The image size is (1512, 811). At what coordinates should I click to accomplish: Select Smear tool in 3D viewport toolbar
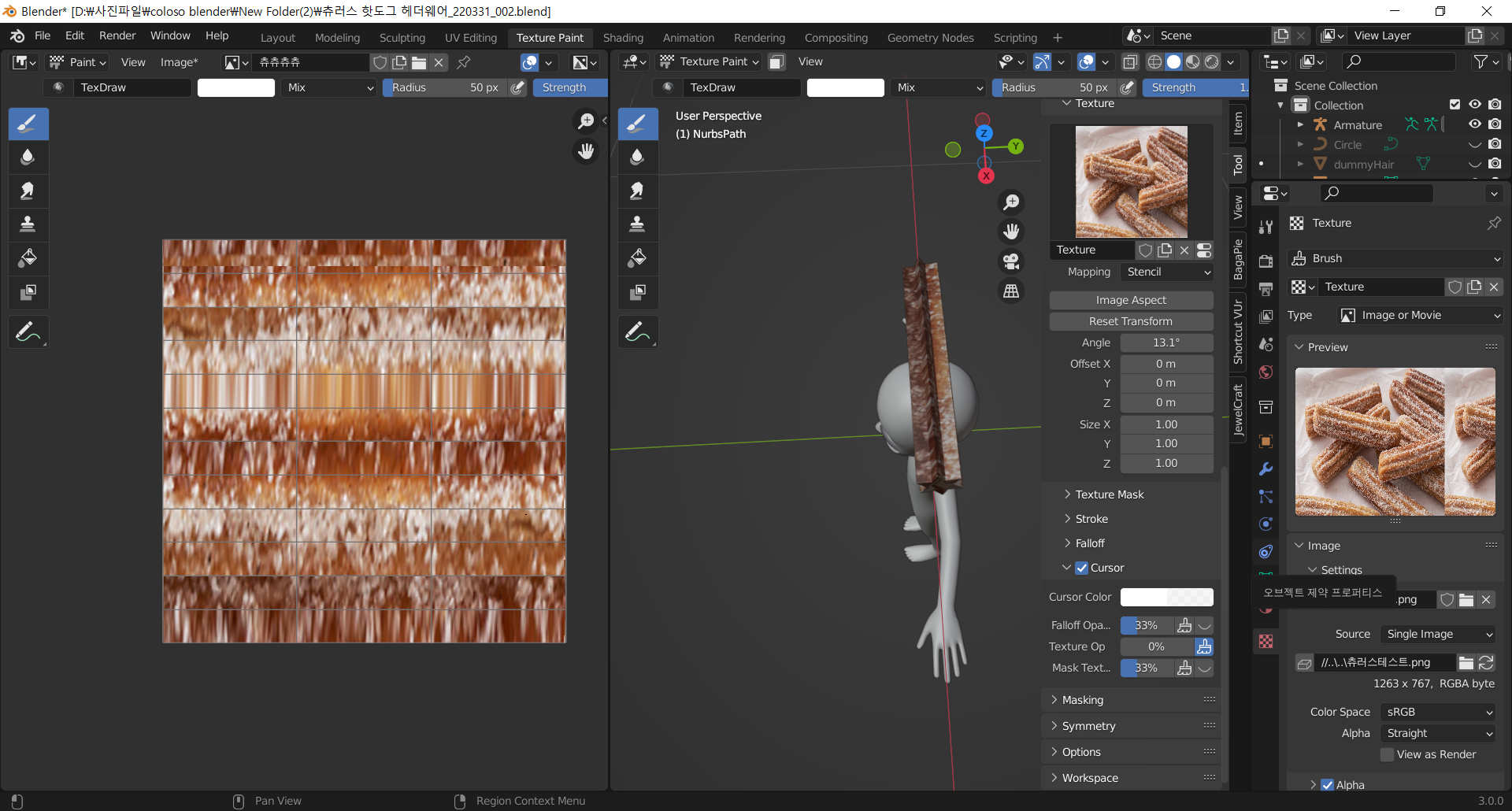pos(638,191)
